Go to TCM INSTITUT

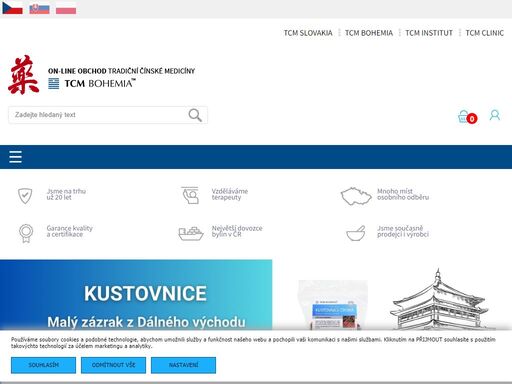click(429, 33)
